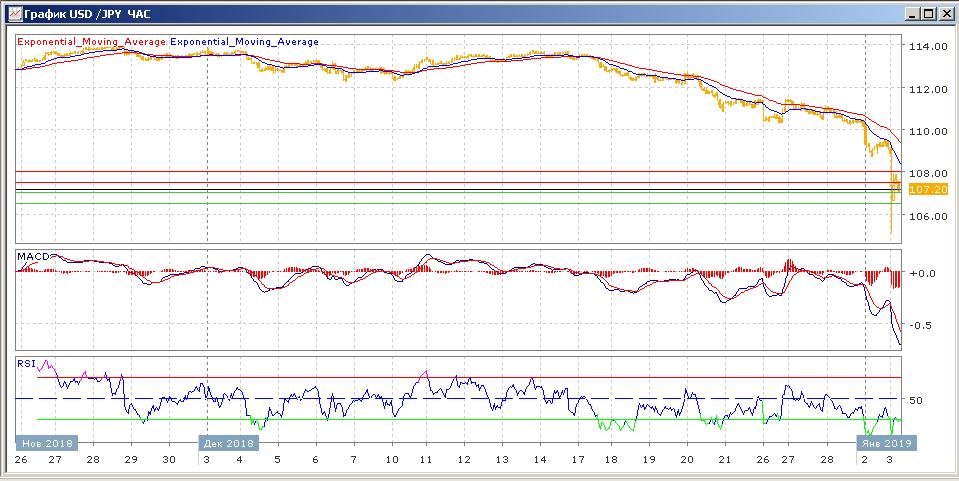Select date 17 on the time axis
This screenshot has width=959, height=481.
point(577,459)
